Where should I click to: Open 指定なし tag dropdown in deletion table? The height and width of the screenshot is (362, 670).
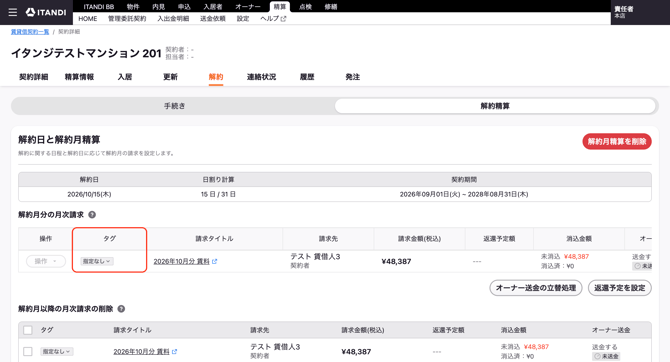click(x=57, y=351)
